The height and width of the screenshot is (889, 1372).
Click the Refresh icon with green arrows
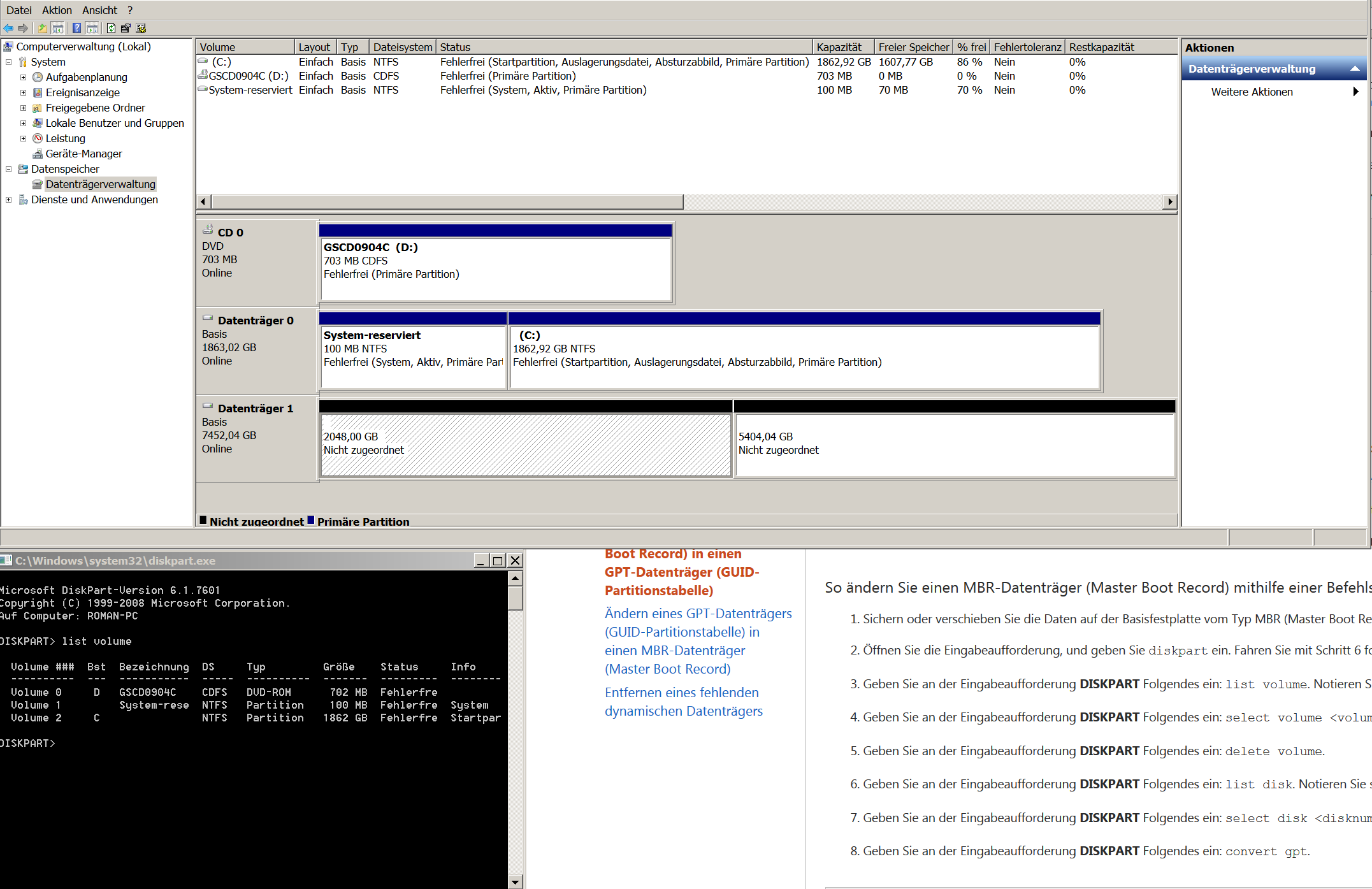tap(111, 28)
